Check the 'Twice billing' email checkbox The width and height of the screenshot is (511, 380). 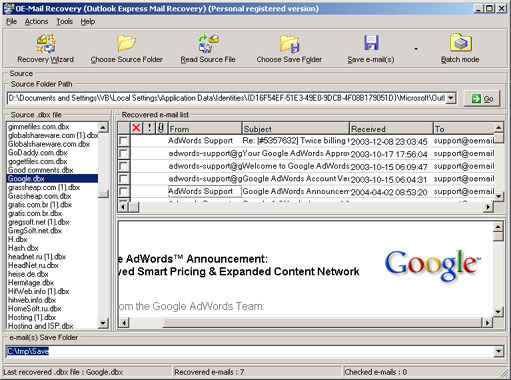124,141
